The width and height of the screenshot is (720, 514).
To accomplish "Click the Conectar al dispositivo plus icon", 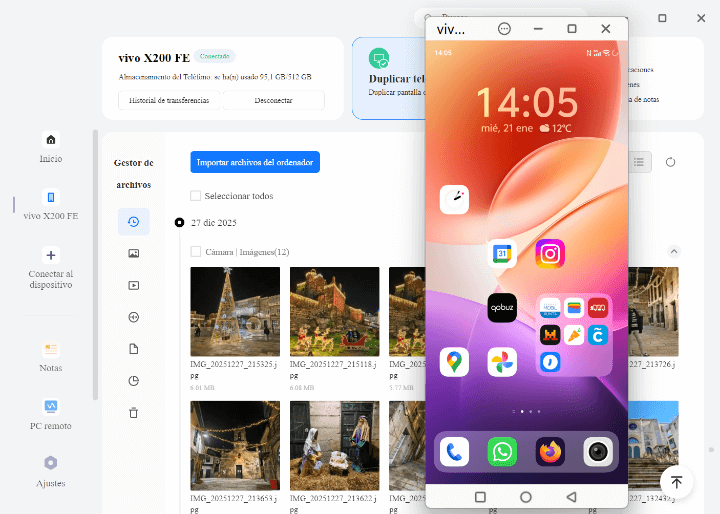I will click(x=51, y=255).
